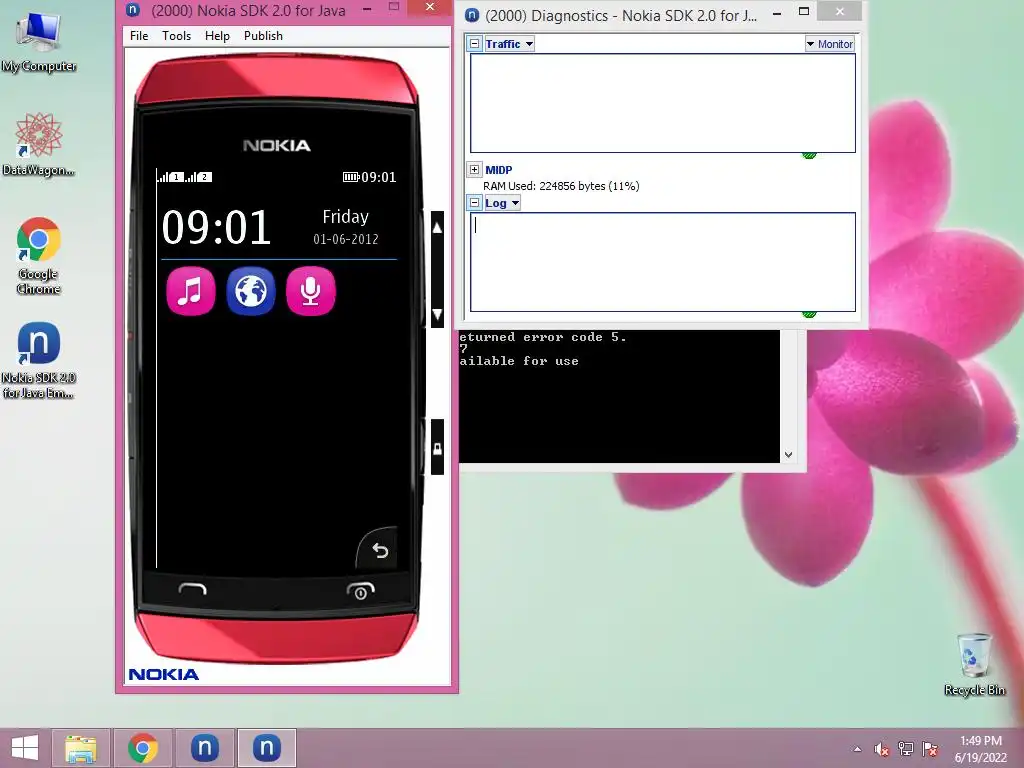The image size is (1024, 768).
Task: Click the network tray icon
Action: [x=906, y=749]
